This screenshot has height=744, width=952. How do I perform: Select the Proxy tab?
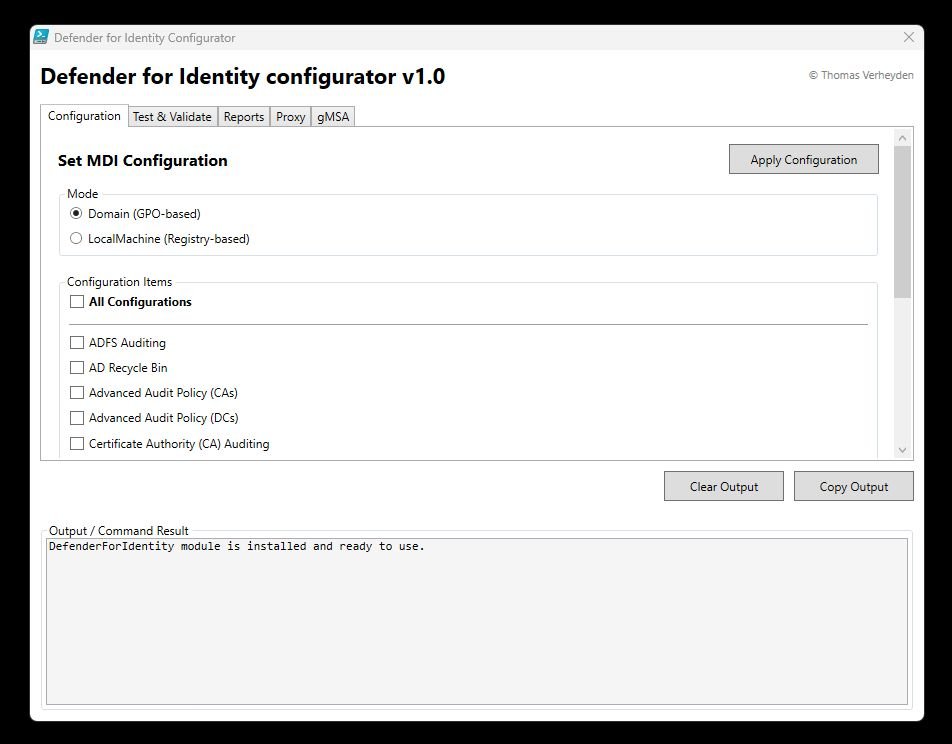click(290, 116)
